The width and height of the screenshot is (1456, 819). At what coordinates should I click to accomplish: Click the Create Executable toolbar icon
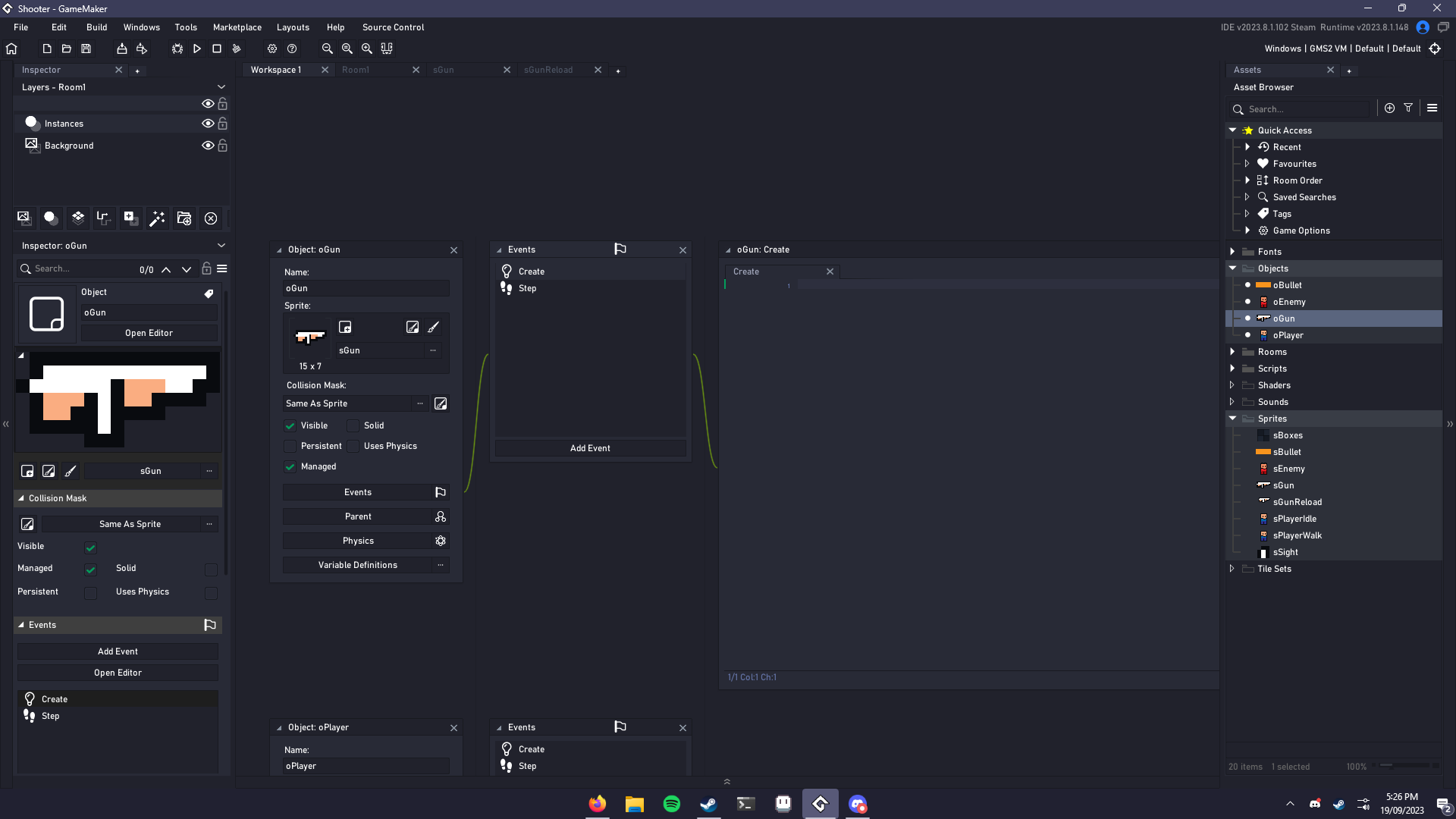click(x=122, y=49)
